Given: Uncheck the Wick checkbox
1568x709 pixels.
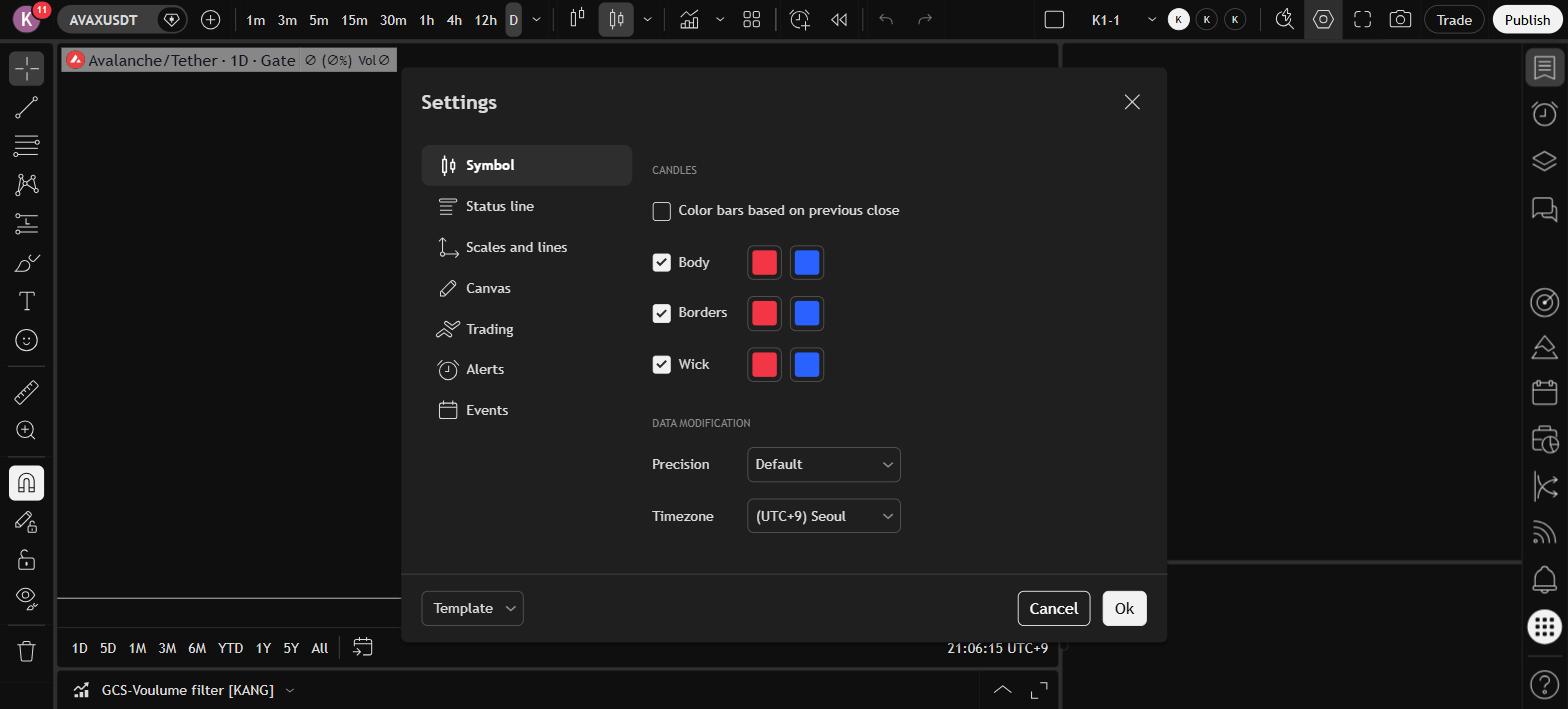Looking at the screenshot, I should coord(661,364).
